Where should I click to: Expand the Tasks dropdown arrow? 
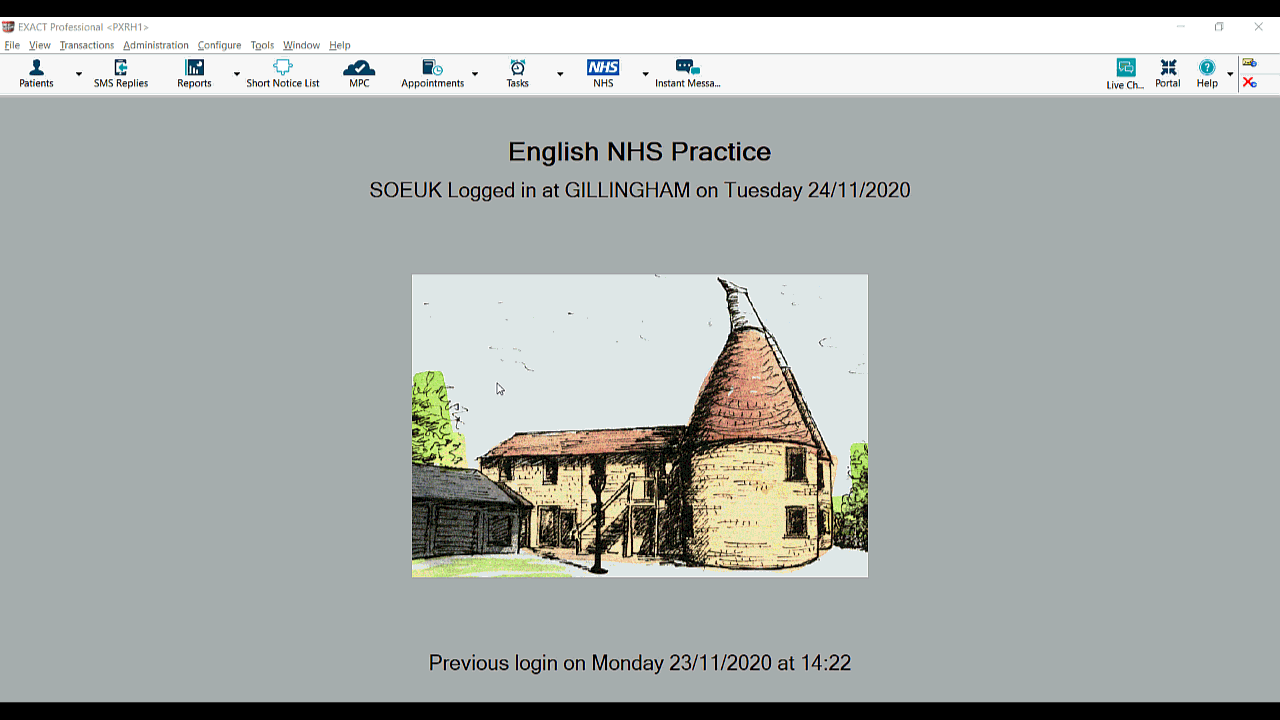[560, 74]
